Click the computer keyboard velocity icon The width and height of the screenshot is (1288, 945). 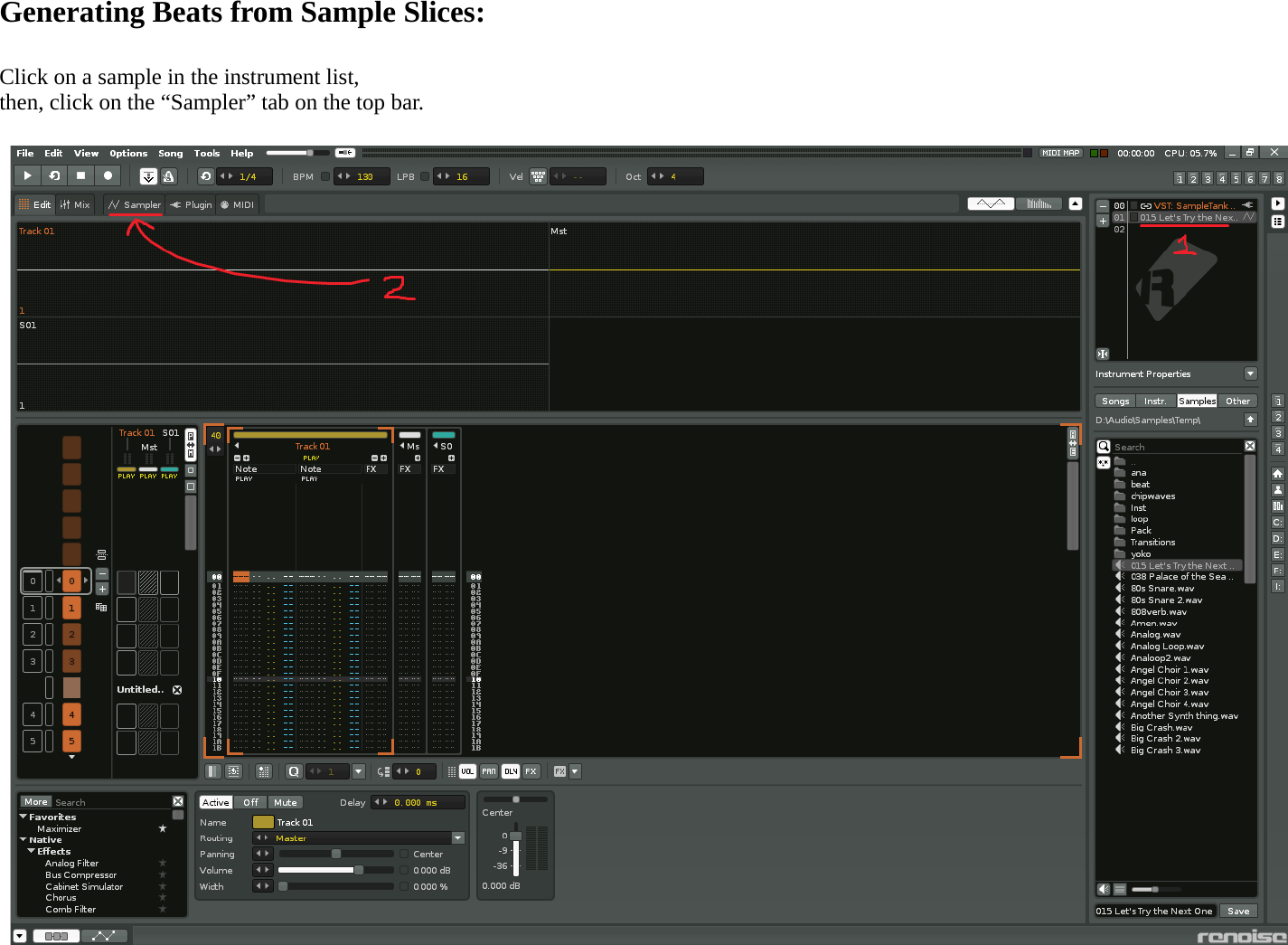[538, 176]
